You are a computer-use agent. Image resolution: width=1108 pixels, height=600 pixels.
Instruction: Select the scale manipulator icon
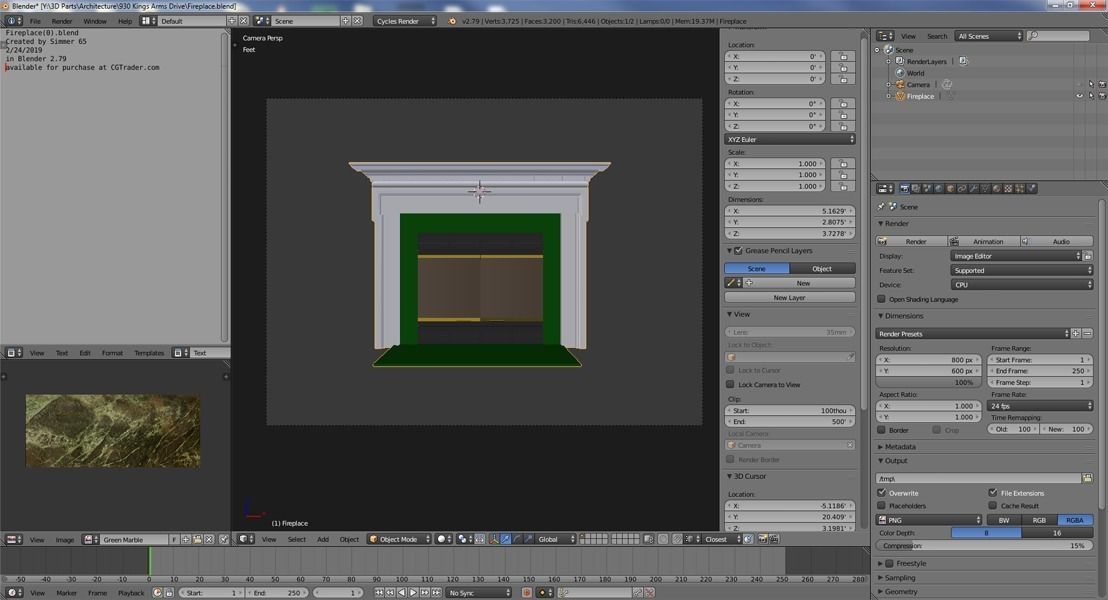click(x=529, y=539)
